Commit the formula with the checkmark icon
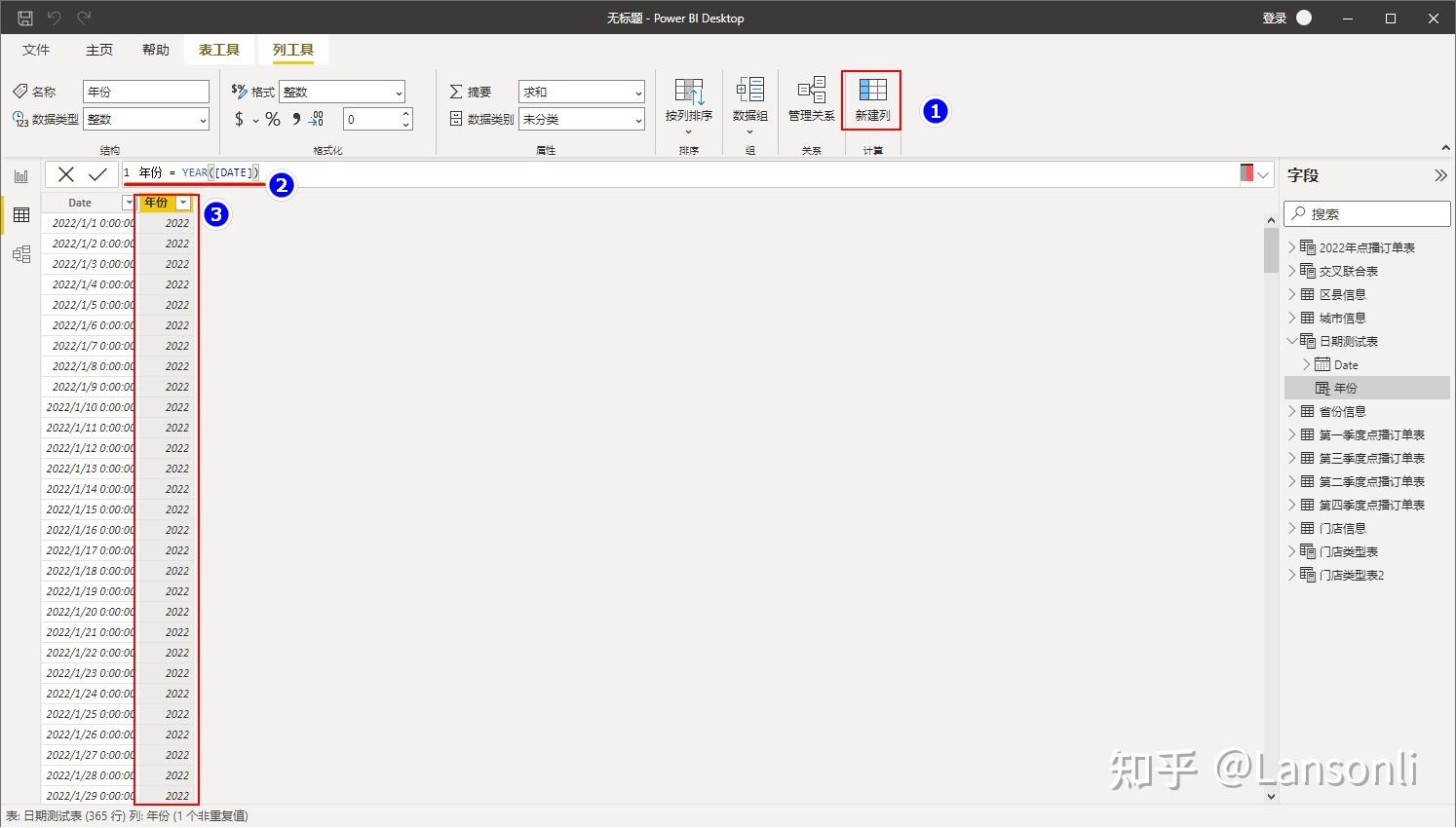1456x828 pixels. (97, 174)
